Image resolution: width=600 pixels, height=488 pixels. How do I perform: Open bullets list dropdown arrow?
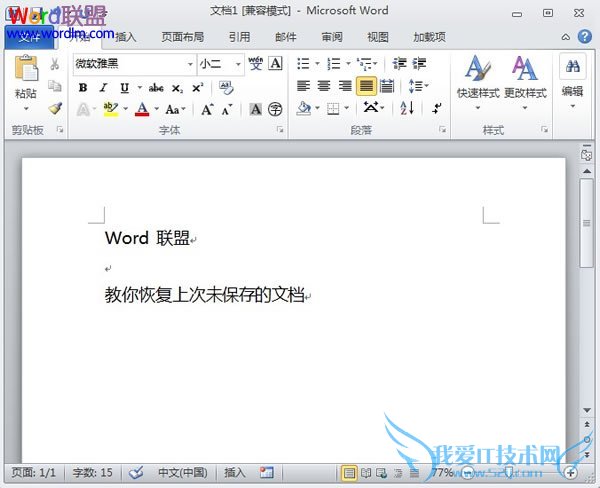point(318,64)
